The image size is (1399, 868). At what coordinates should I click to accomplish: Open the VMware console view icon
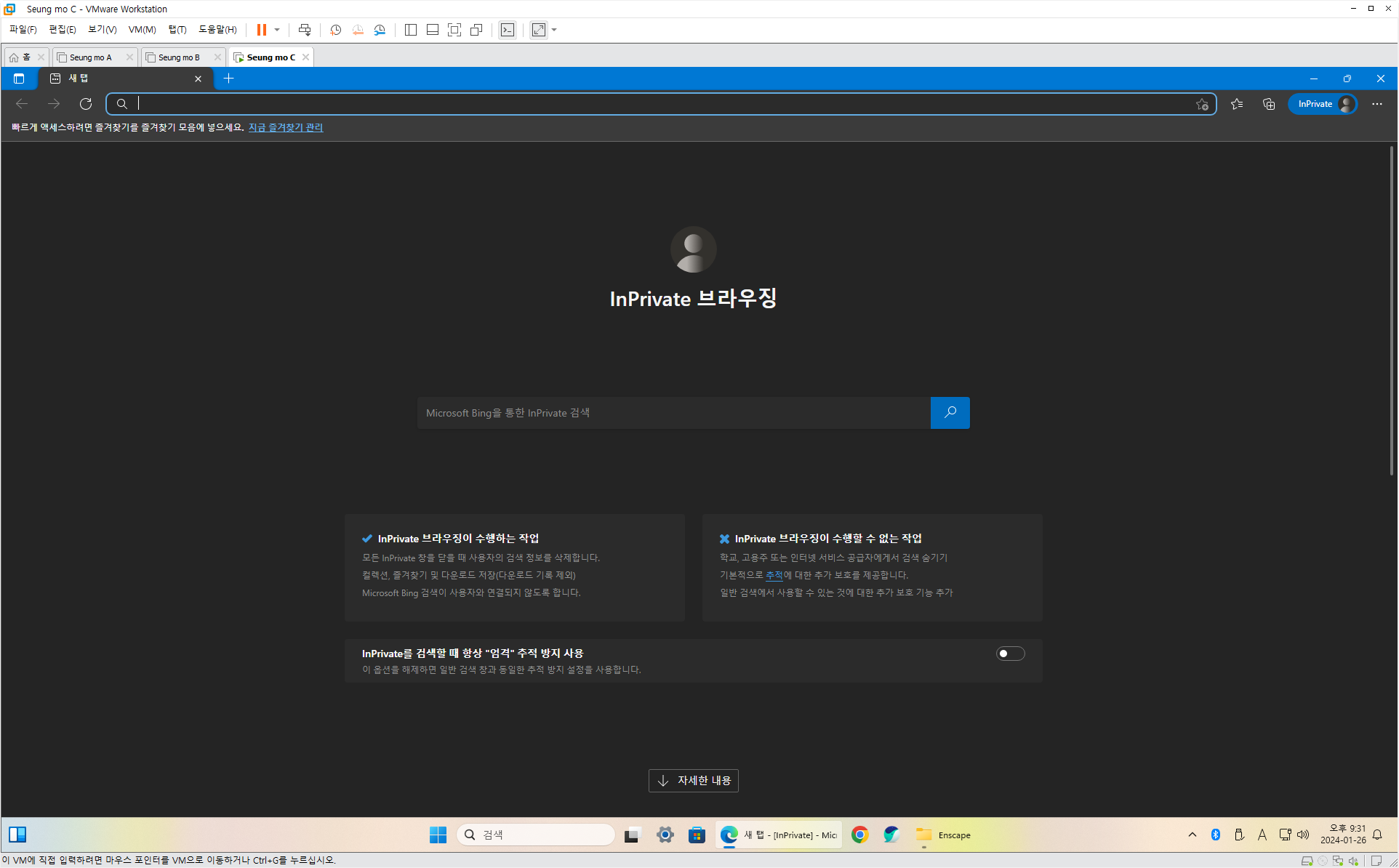click(508, 30)
